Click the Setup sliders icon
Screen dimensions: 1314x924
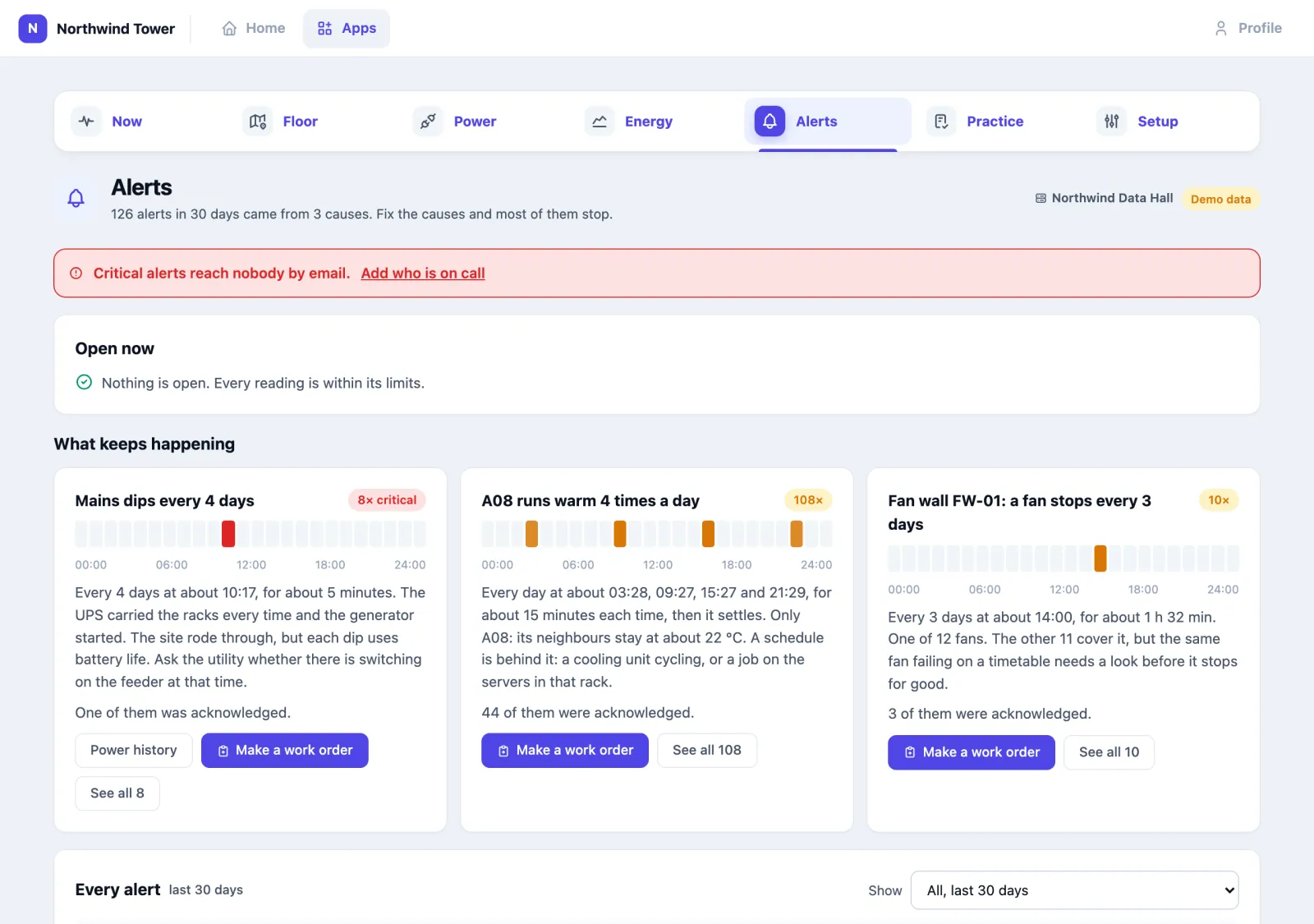tap(1112, 122)
